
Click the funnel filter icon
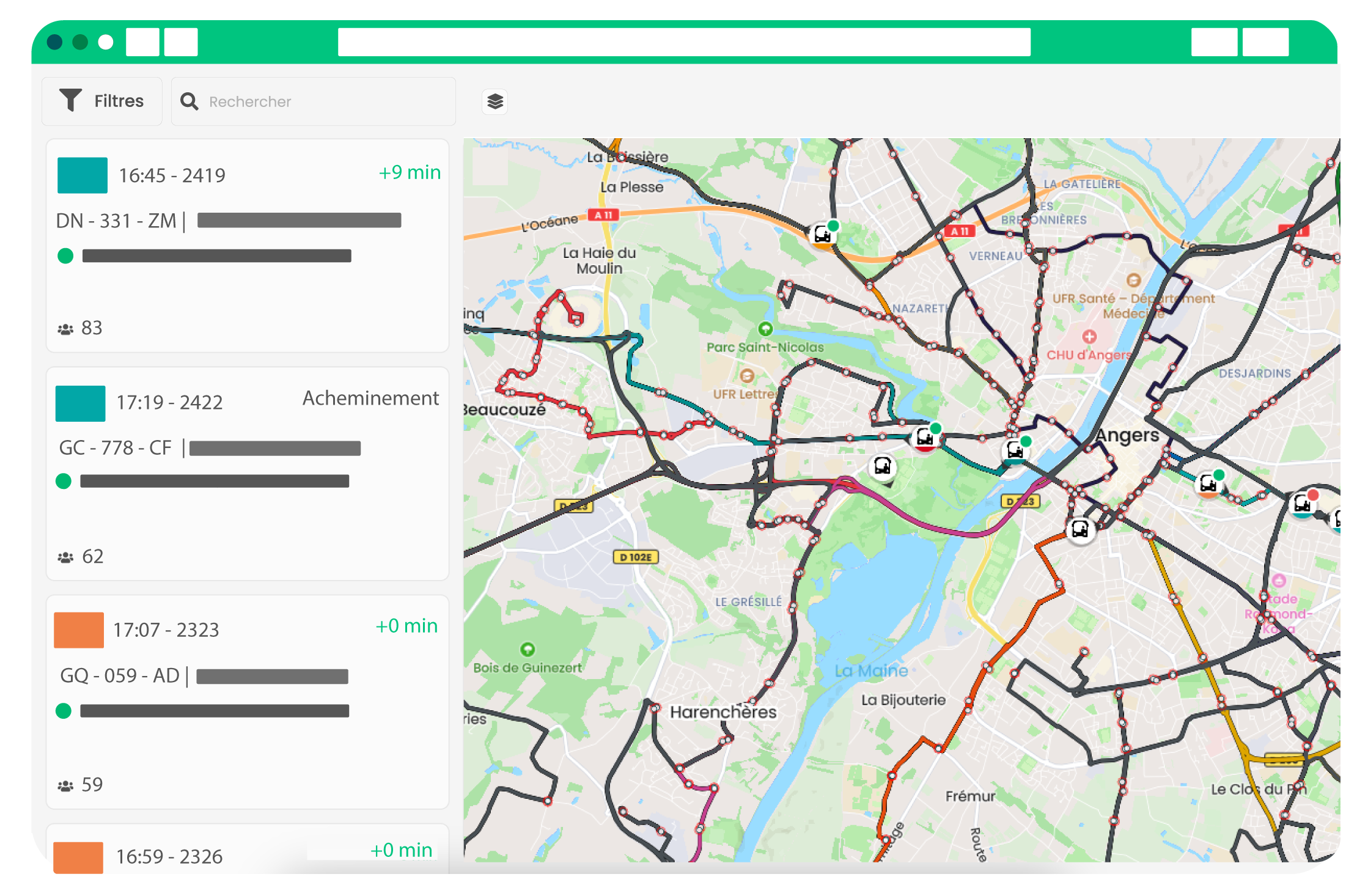[70, 100]
